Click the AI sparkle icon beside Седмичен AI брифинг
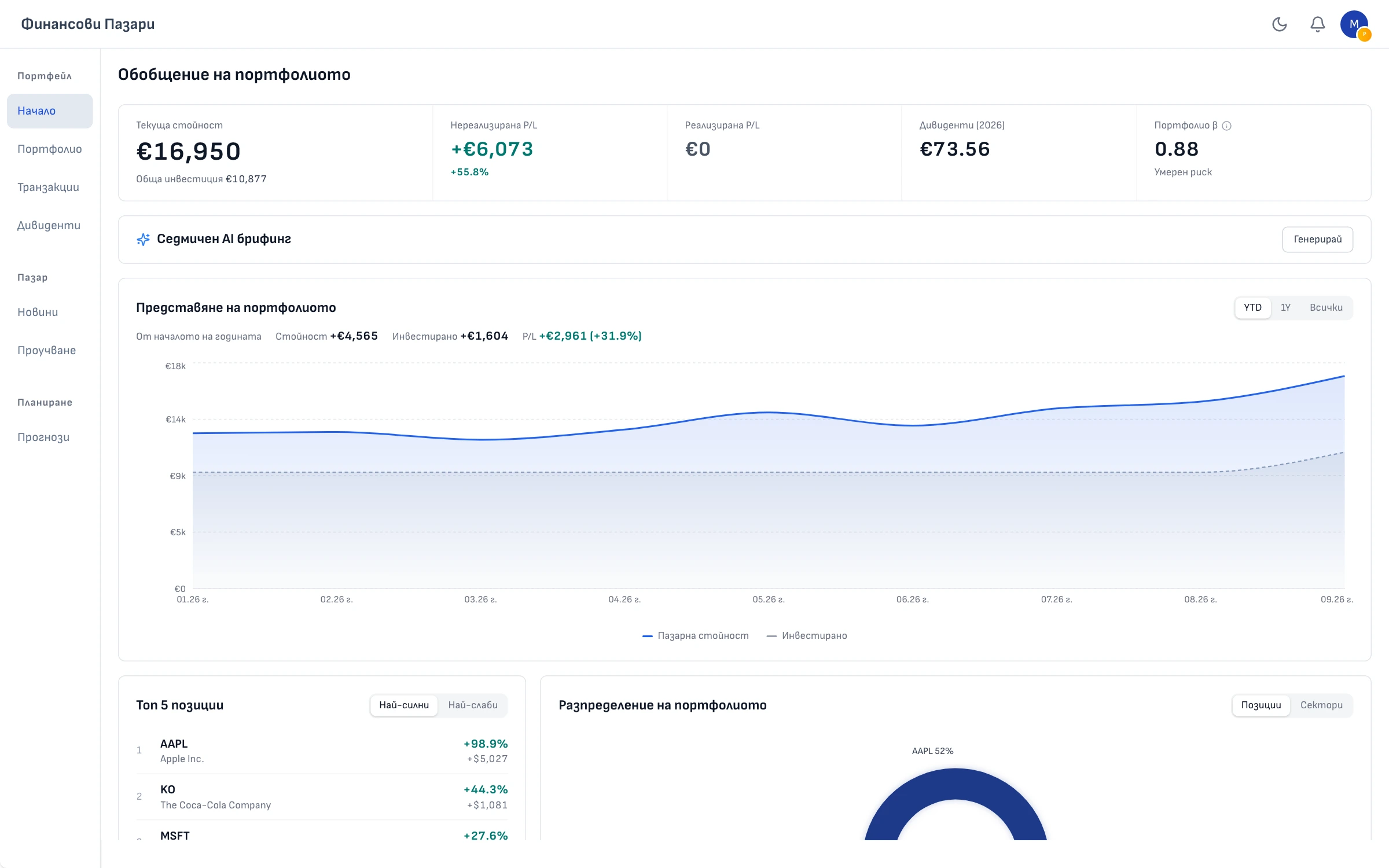 [143, 239]
